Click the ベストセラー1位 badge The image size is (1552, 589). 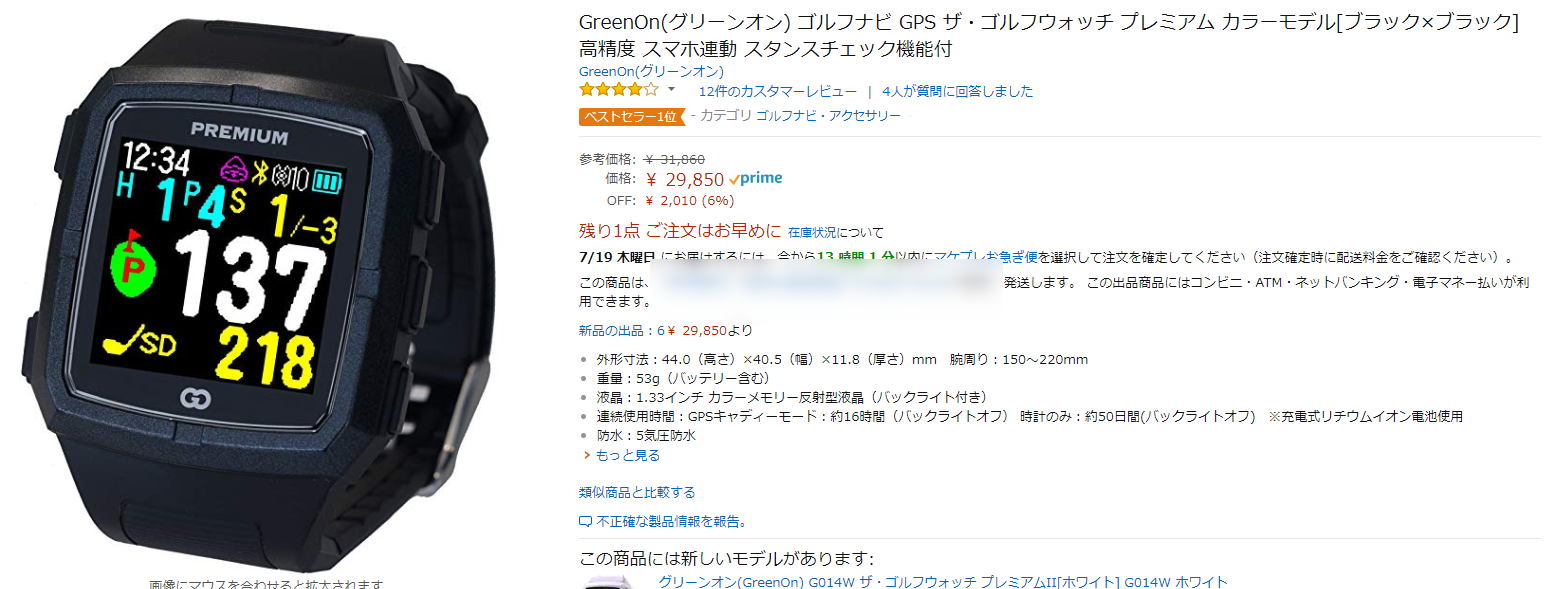click(630, 116)
